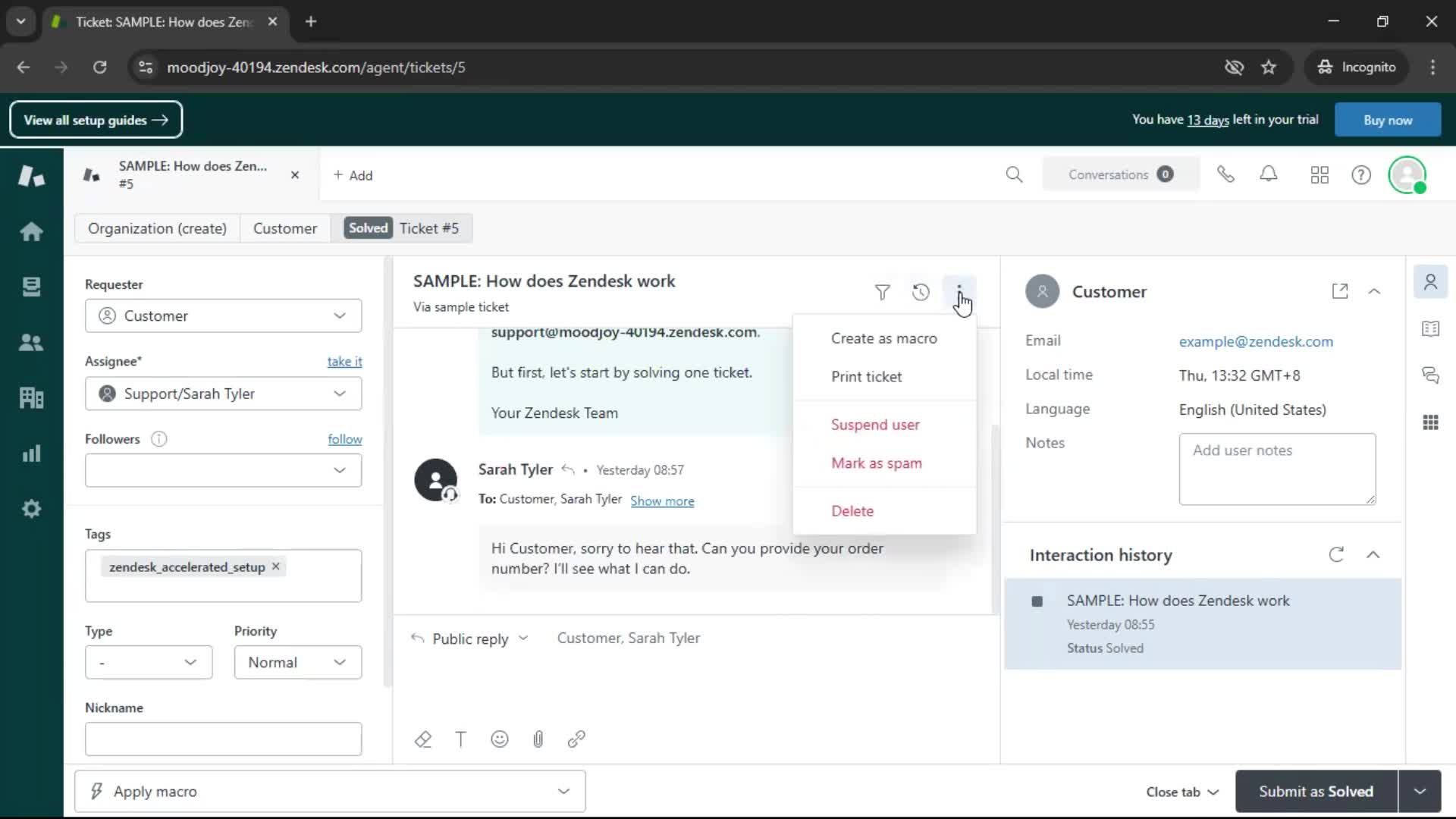Screen dimensions: 1456x819
Task: Click the Zendesk logo in sidebar
Action: pyautogui.click(x=31, y=176)
